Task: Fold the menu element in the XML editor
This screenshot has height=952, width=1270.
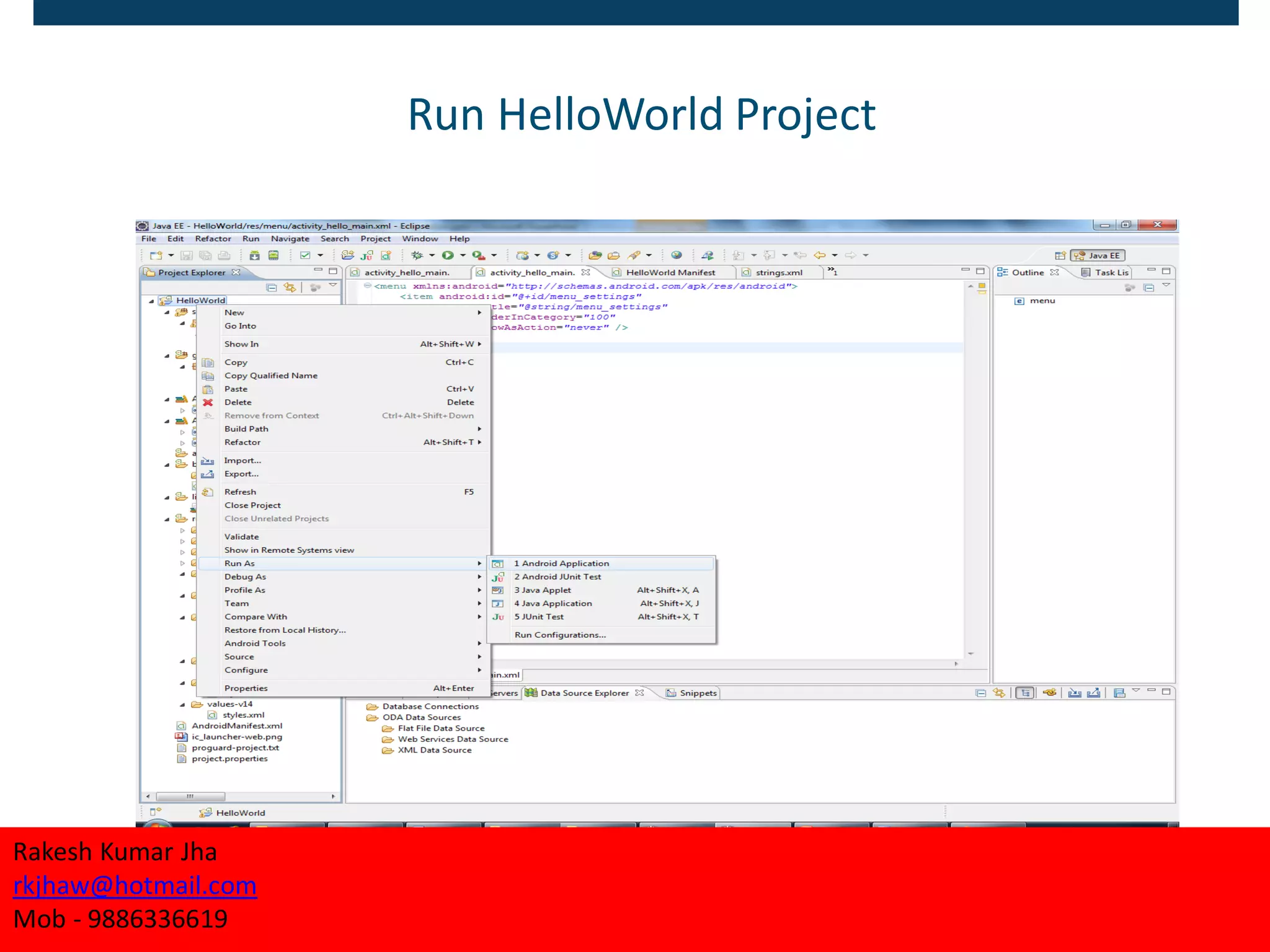Action: coord(367,286)
